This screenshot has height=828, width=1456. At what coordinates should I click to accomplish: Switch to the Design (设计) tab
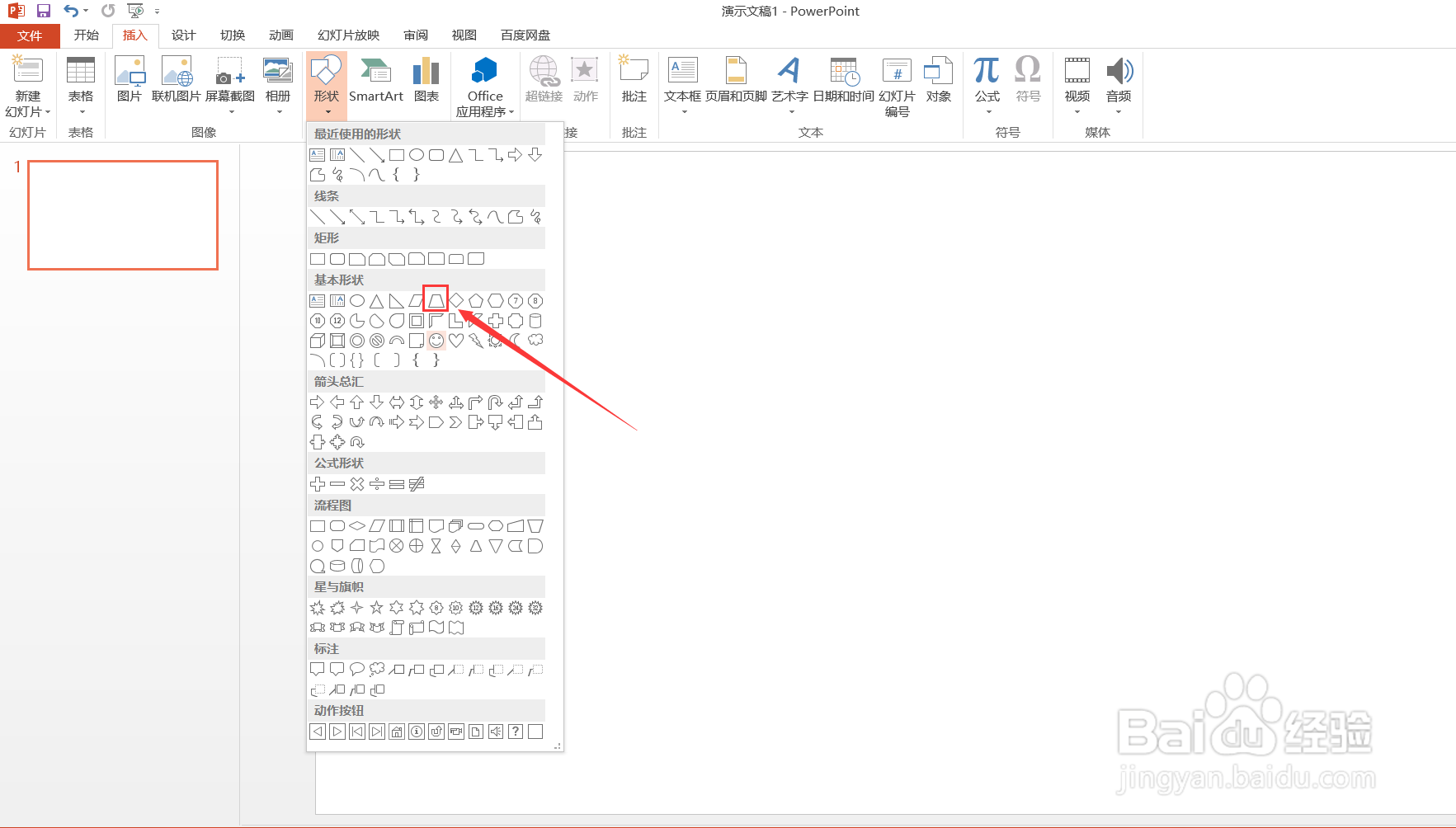point(183,35)
